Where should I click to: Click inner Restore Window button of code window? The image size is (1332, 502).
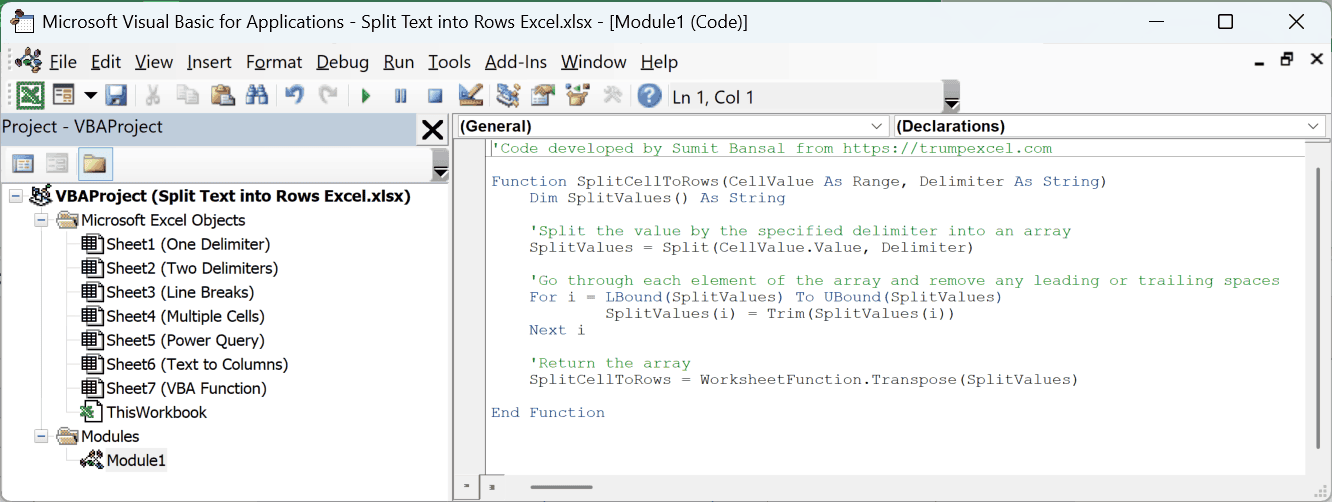pyautogui.click(x=1287, y=59)
